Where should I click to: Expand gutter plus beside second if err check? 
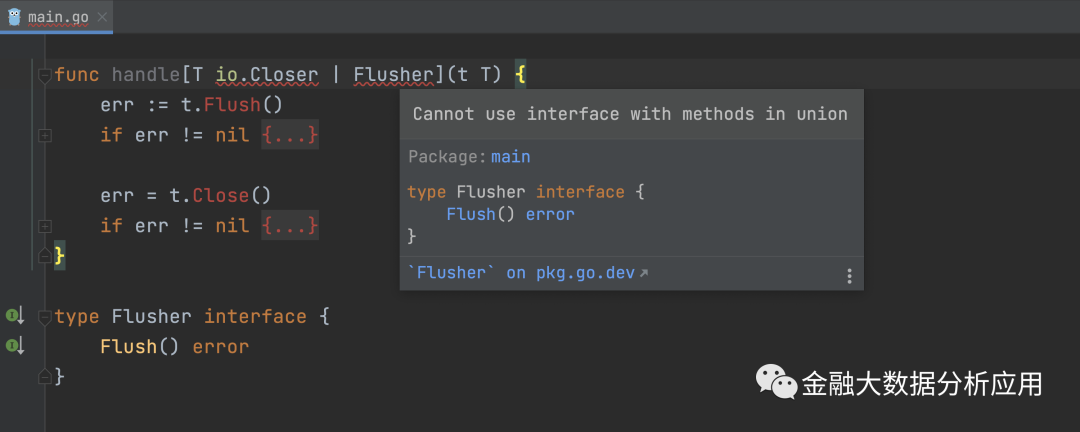tap(44, 226)
